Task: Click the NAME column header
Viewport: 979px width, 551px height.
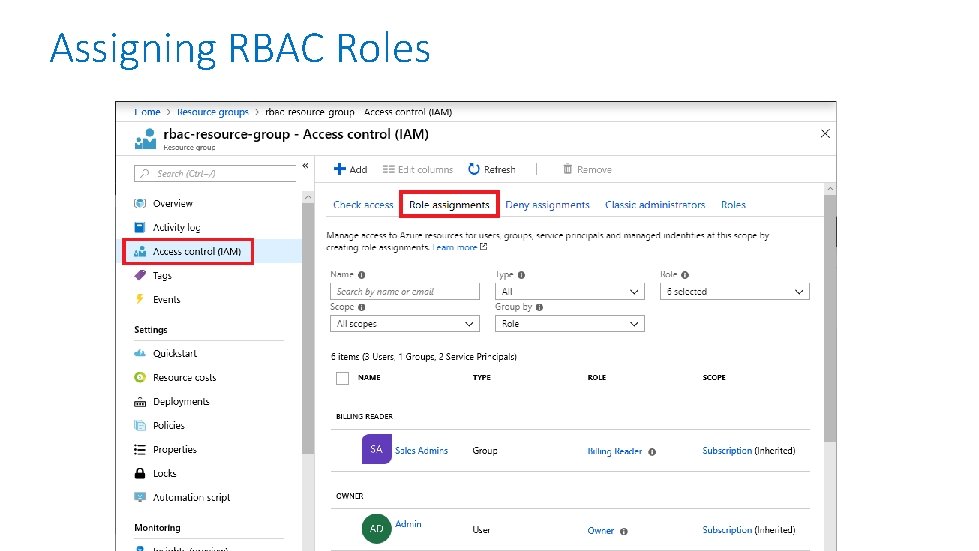Action: pyautogui.click(x=369, y=378)
